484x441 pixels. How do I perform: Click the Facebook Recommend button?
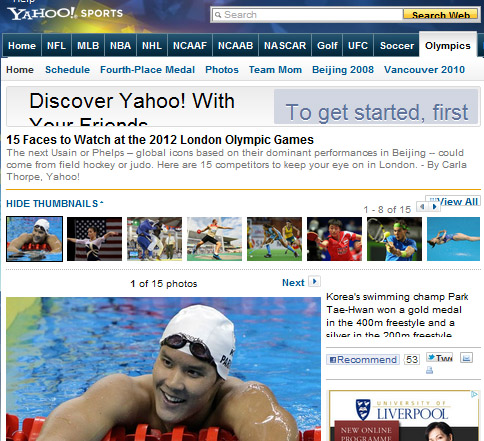[363, 359]
